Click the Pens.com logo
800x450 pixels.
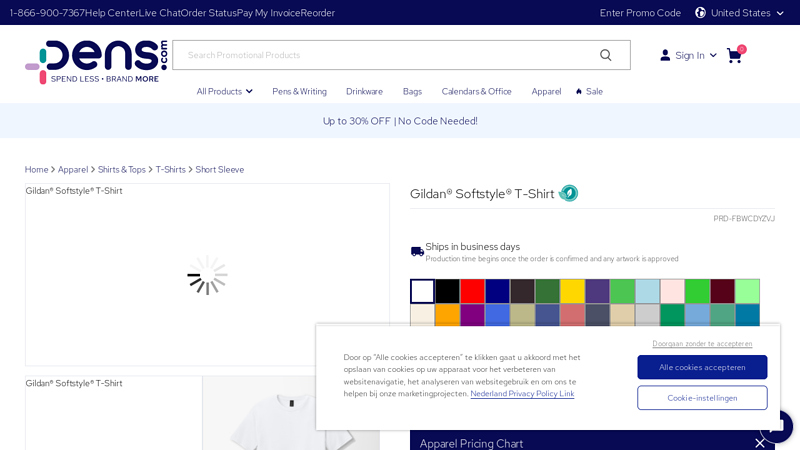point(96,61)
